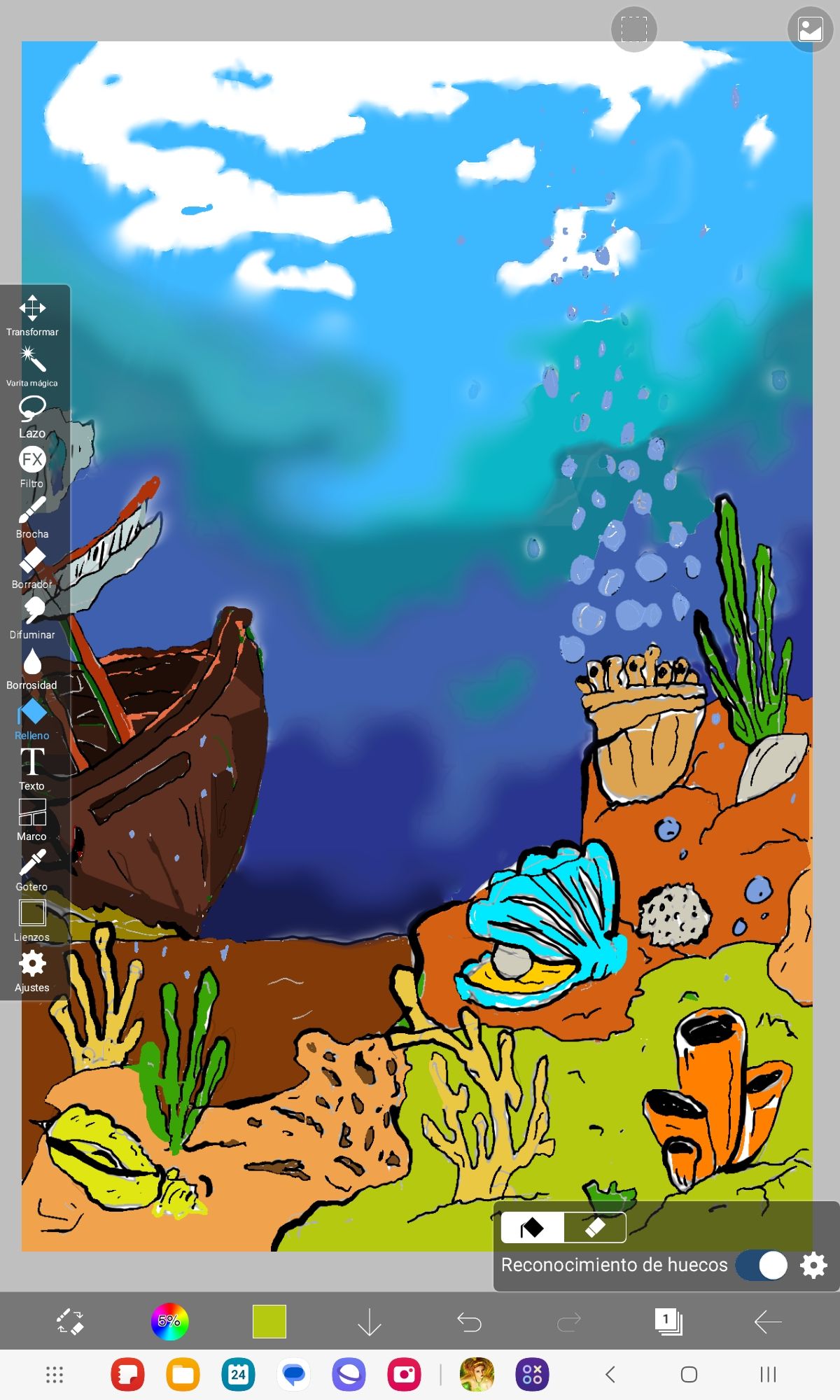The height and width of the screenshot is (1400, 840).
Task: Choose the Texto tool
Action: 32,769
